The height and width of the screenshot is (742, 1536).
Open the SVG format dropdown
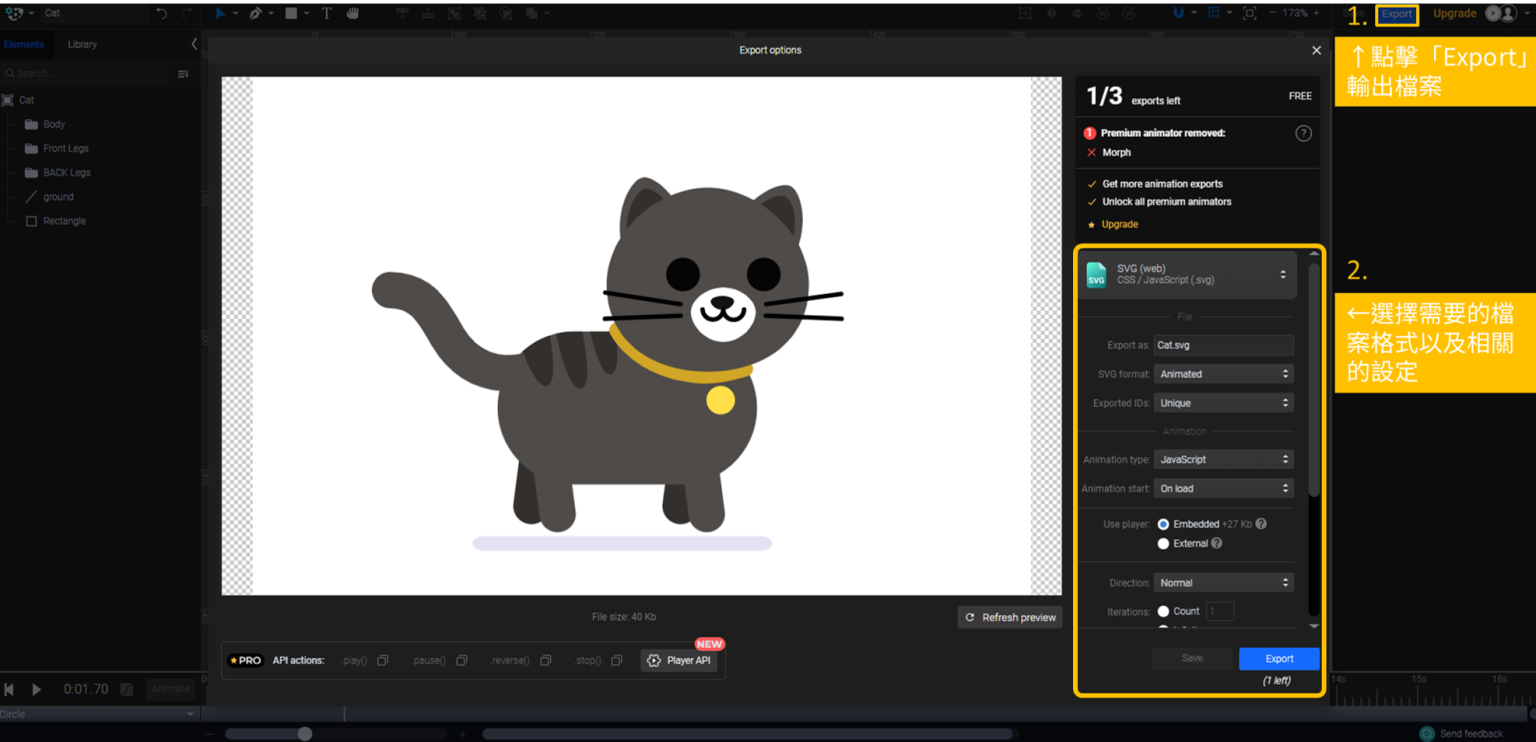[1223, 374]
